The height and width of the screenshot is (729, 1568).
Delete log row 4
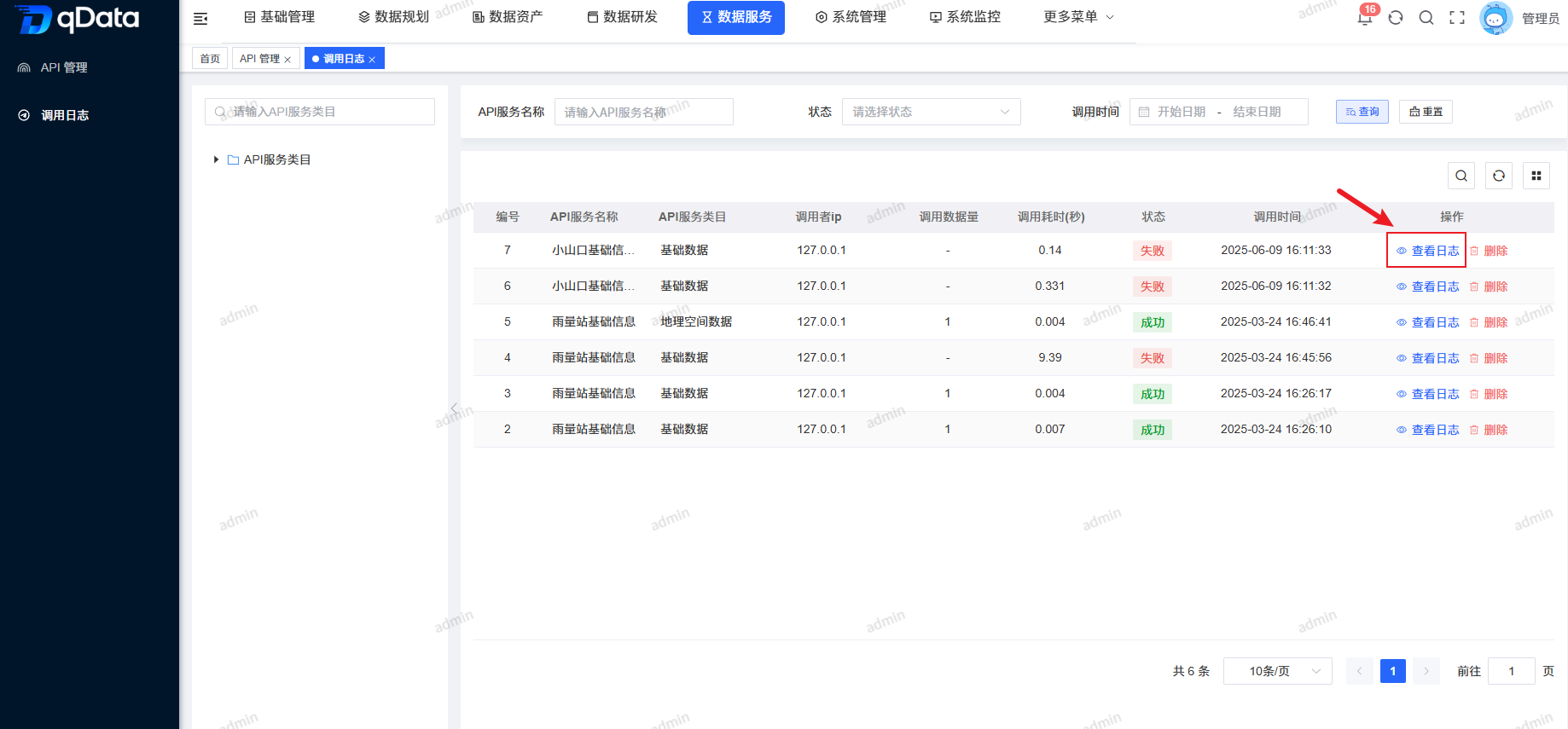tap(1489, 358)
